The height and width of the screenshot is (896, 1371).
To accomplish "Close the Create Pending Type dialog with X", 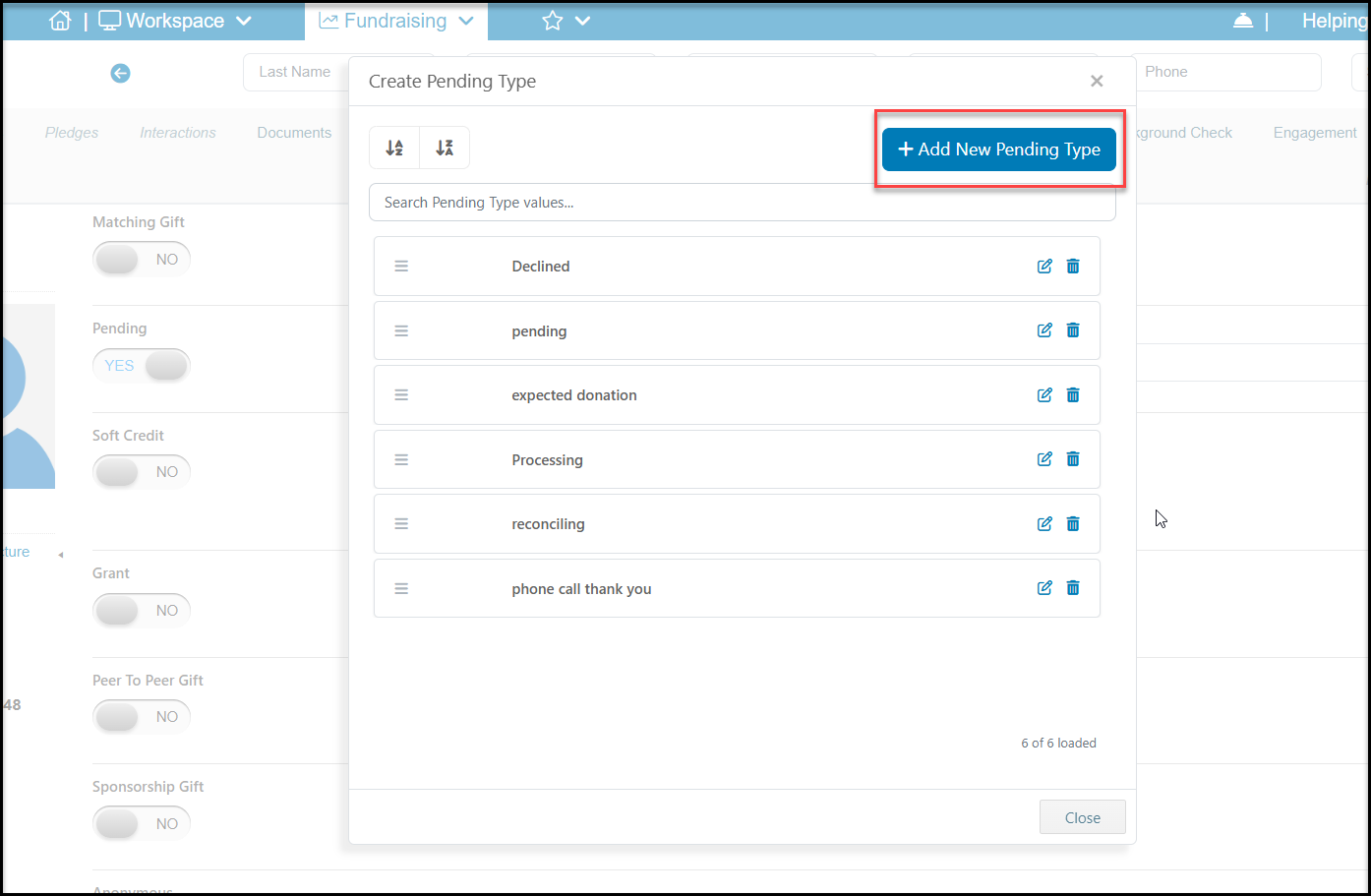I will point(1097,81).
